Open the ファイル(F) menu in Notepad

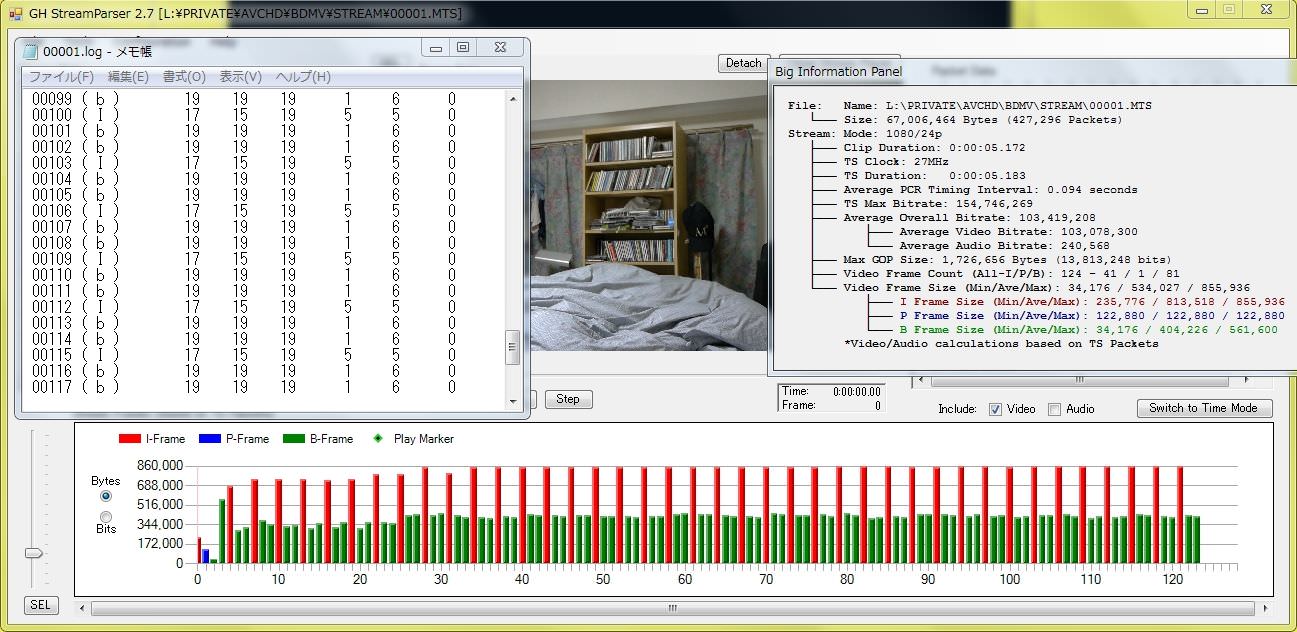coord(61,77)
